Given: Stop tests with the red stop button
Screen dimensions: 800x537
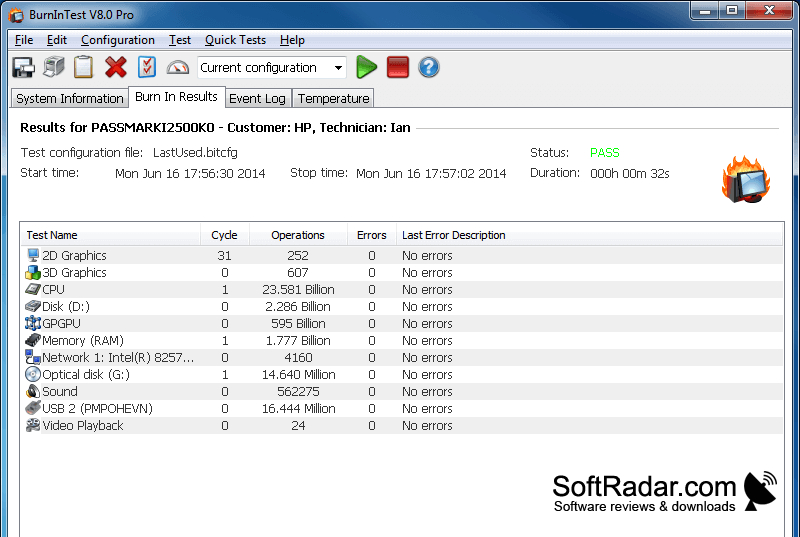Looking at the screenshot, I should 398,67.
